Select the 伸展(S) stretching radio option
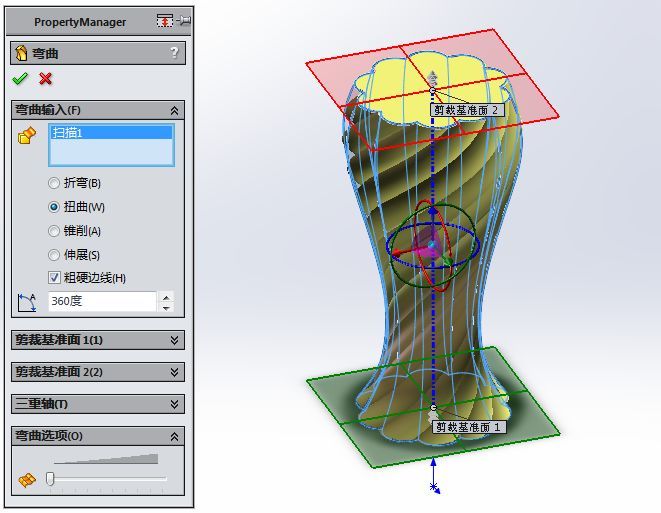The width and height of the screenshot is (661, 513). [54, 255]
